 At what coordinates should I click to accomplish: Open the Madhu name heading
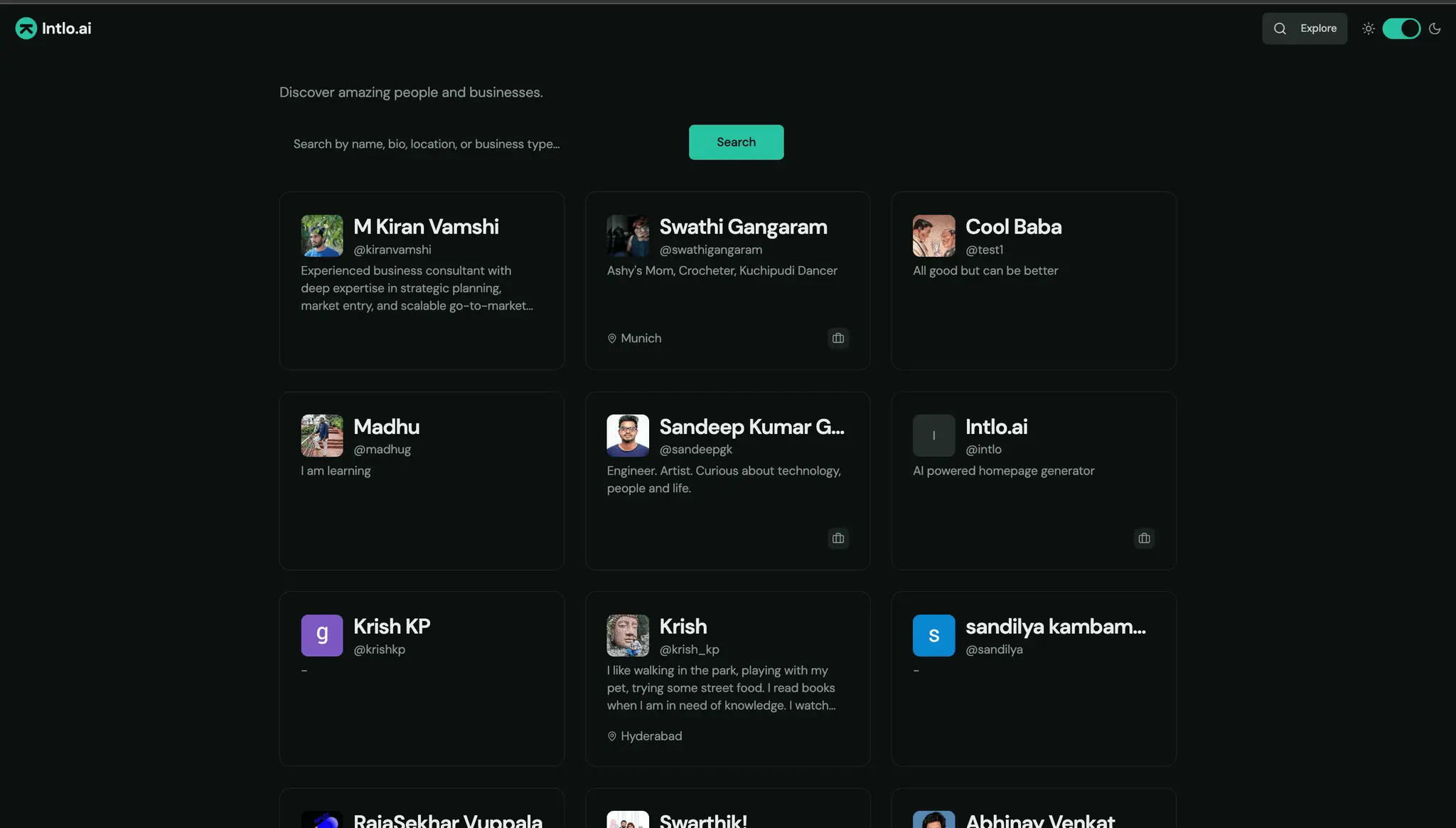(386, 427)
